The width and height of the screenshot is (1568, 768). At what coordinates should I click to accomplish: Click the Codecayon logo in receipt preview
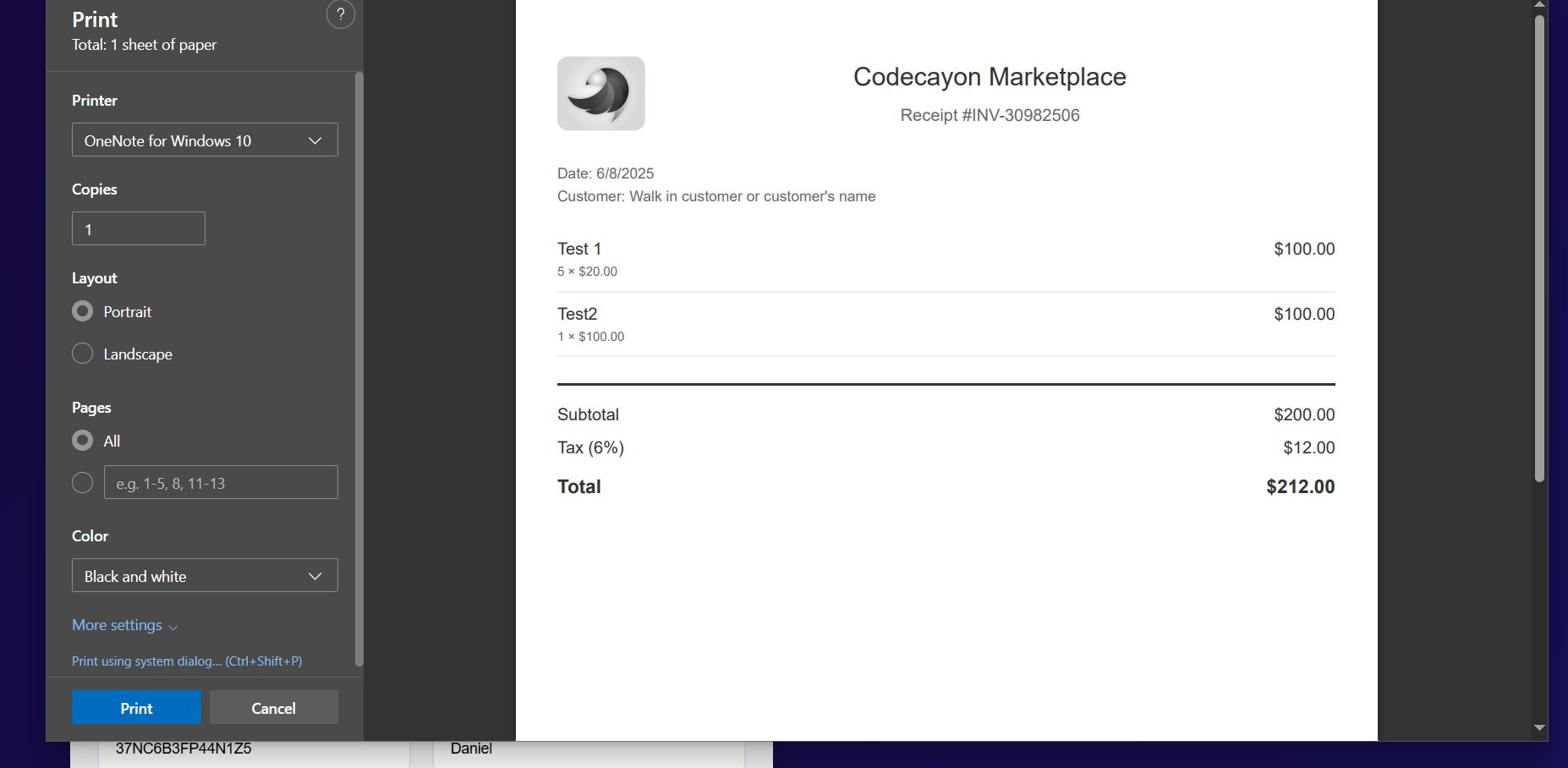click(601, 94)
